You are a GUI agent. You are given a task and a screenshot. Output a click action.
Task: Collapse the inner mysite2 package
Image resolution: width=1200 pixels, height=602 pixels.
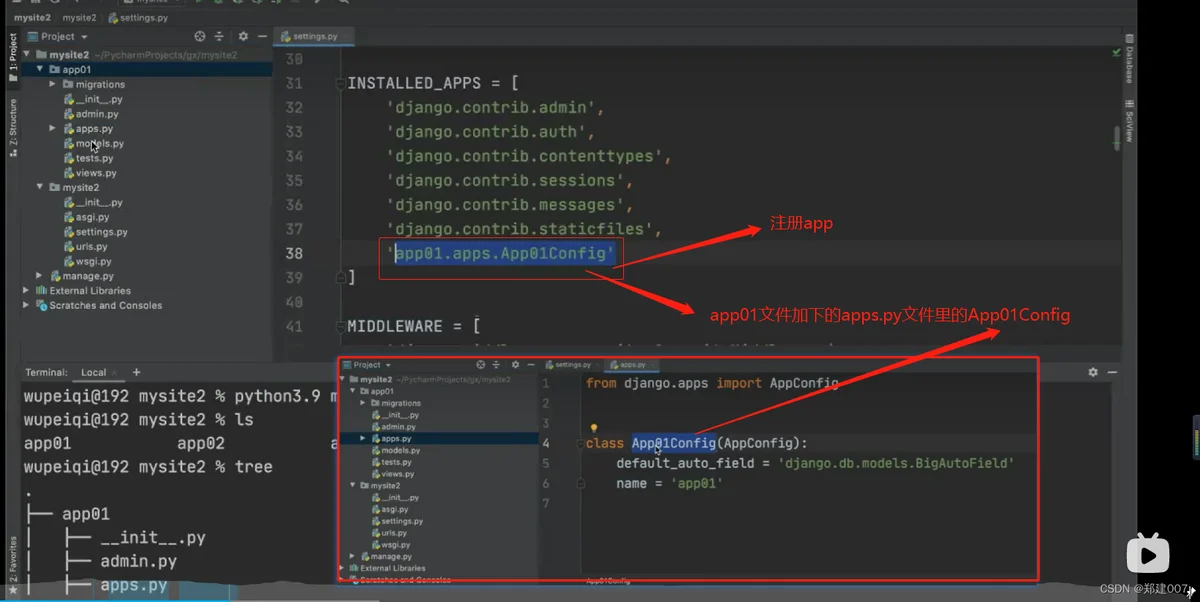tap(40, 187)
